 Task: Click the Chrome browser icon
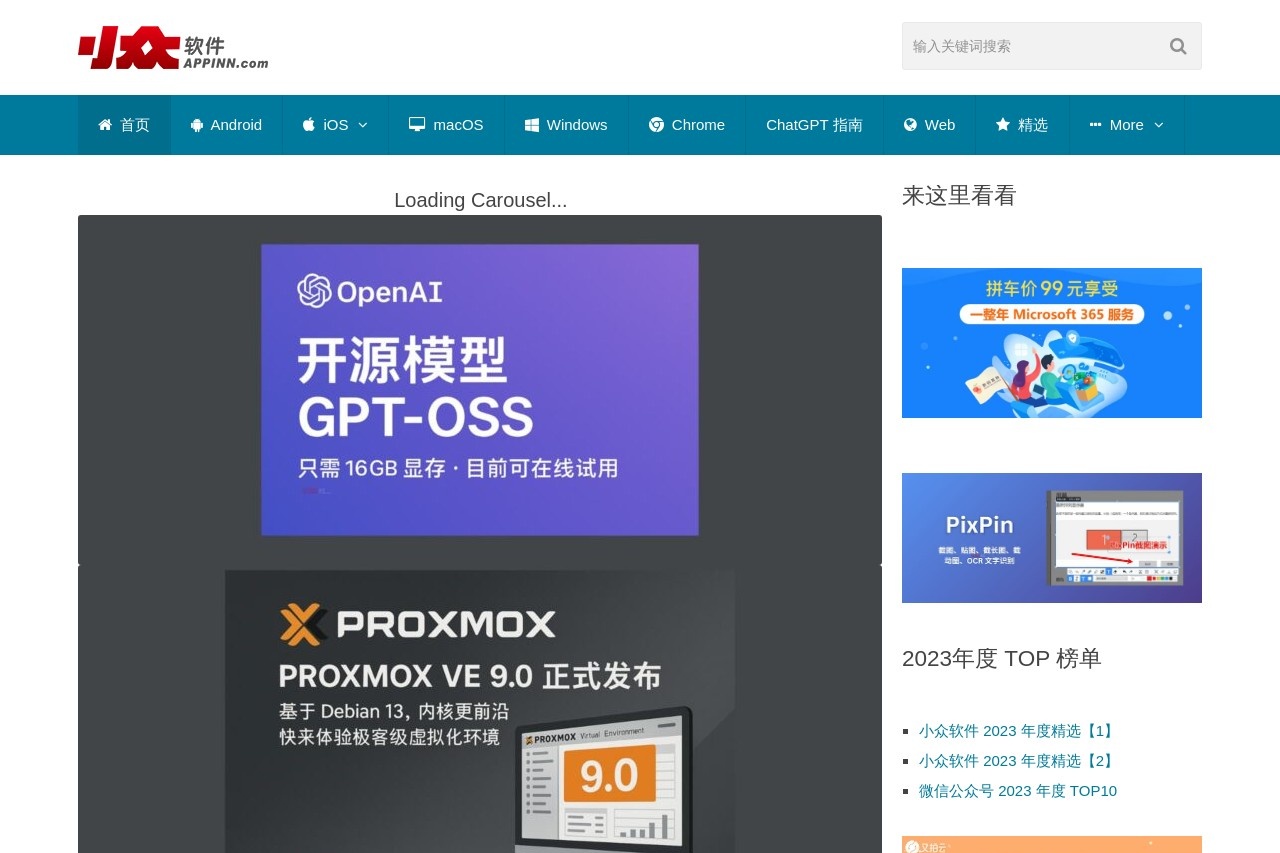[x=657, y=125]
